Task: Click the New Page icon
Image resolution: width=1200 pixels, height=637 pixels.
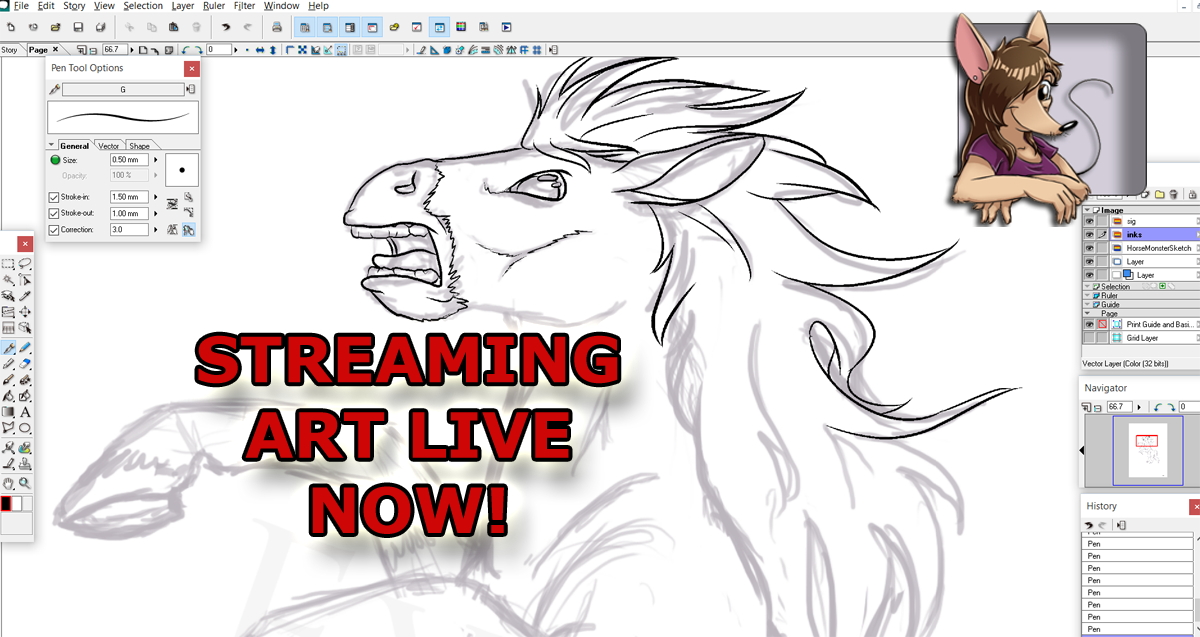Action: [10, 27]
